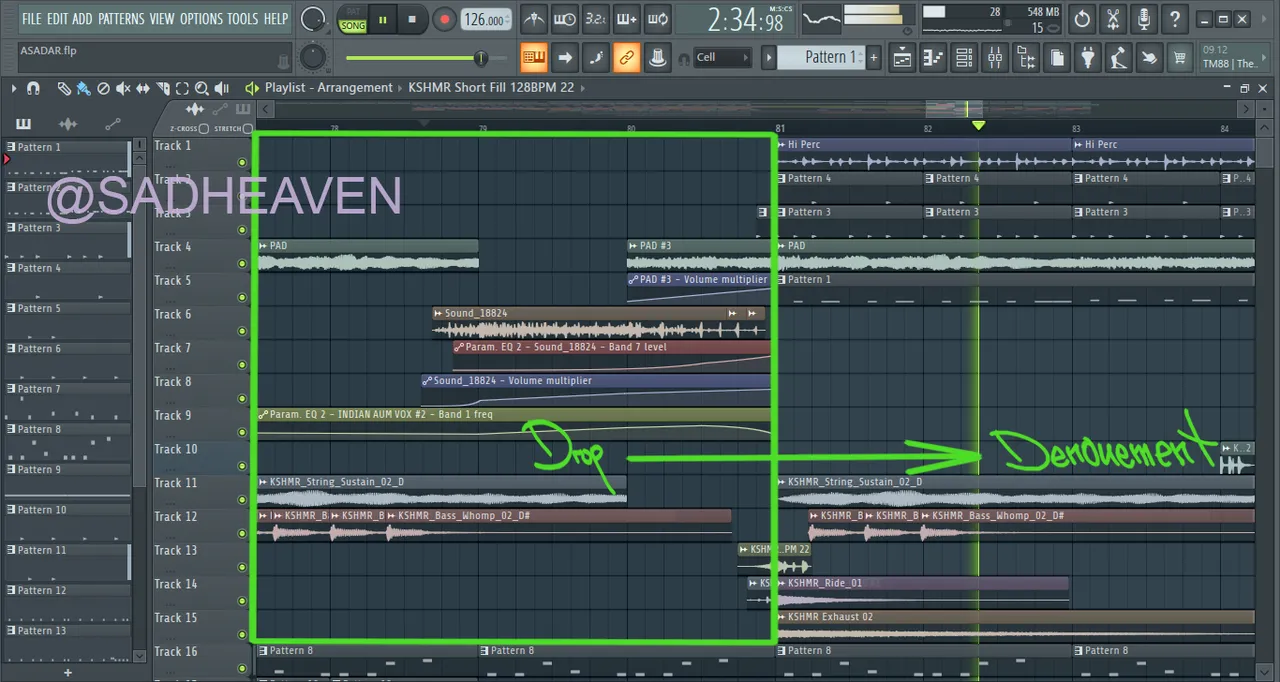Expand arrow beside news panel TM88
1280x682 pixels.
1266,57
